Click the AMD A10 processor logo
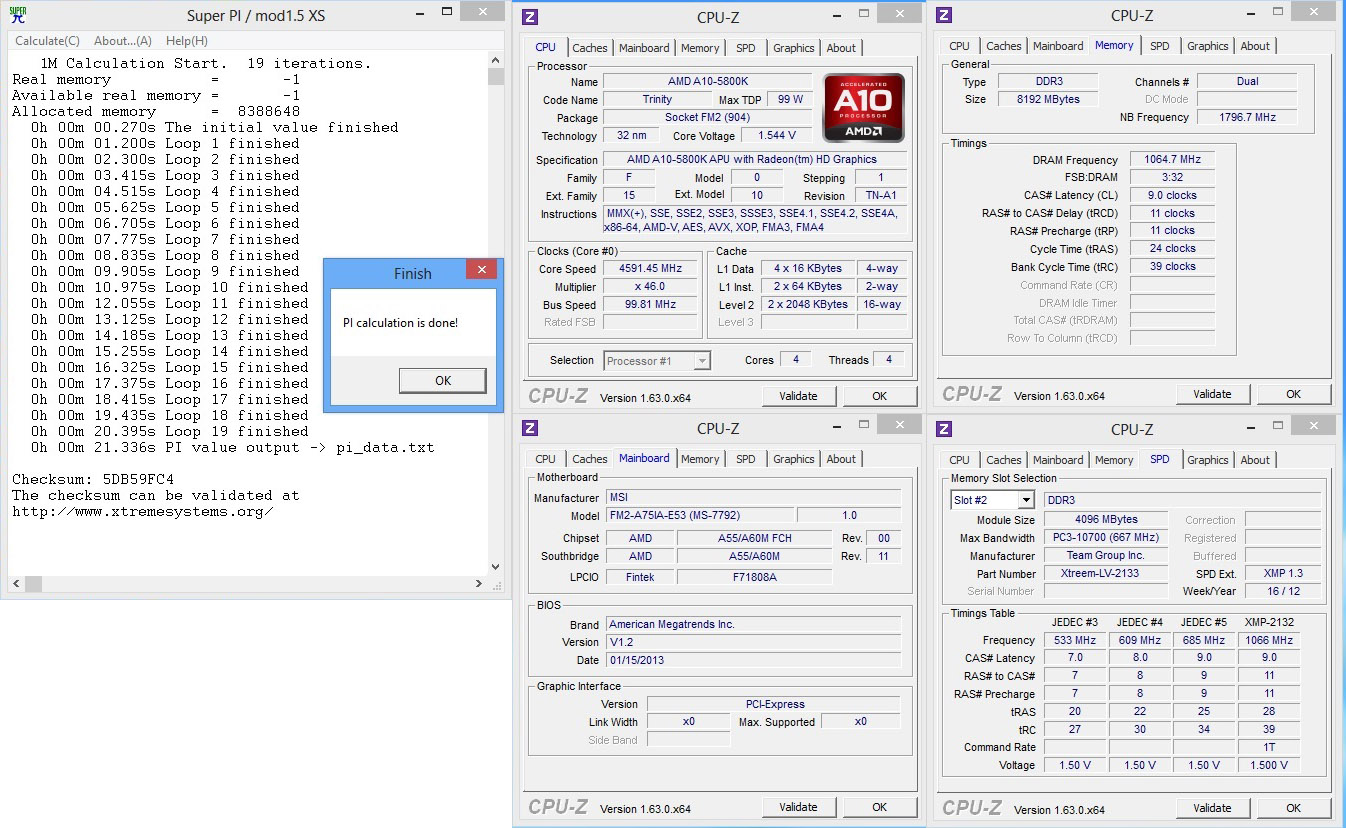The image size is (1346, 828). 864,108
